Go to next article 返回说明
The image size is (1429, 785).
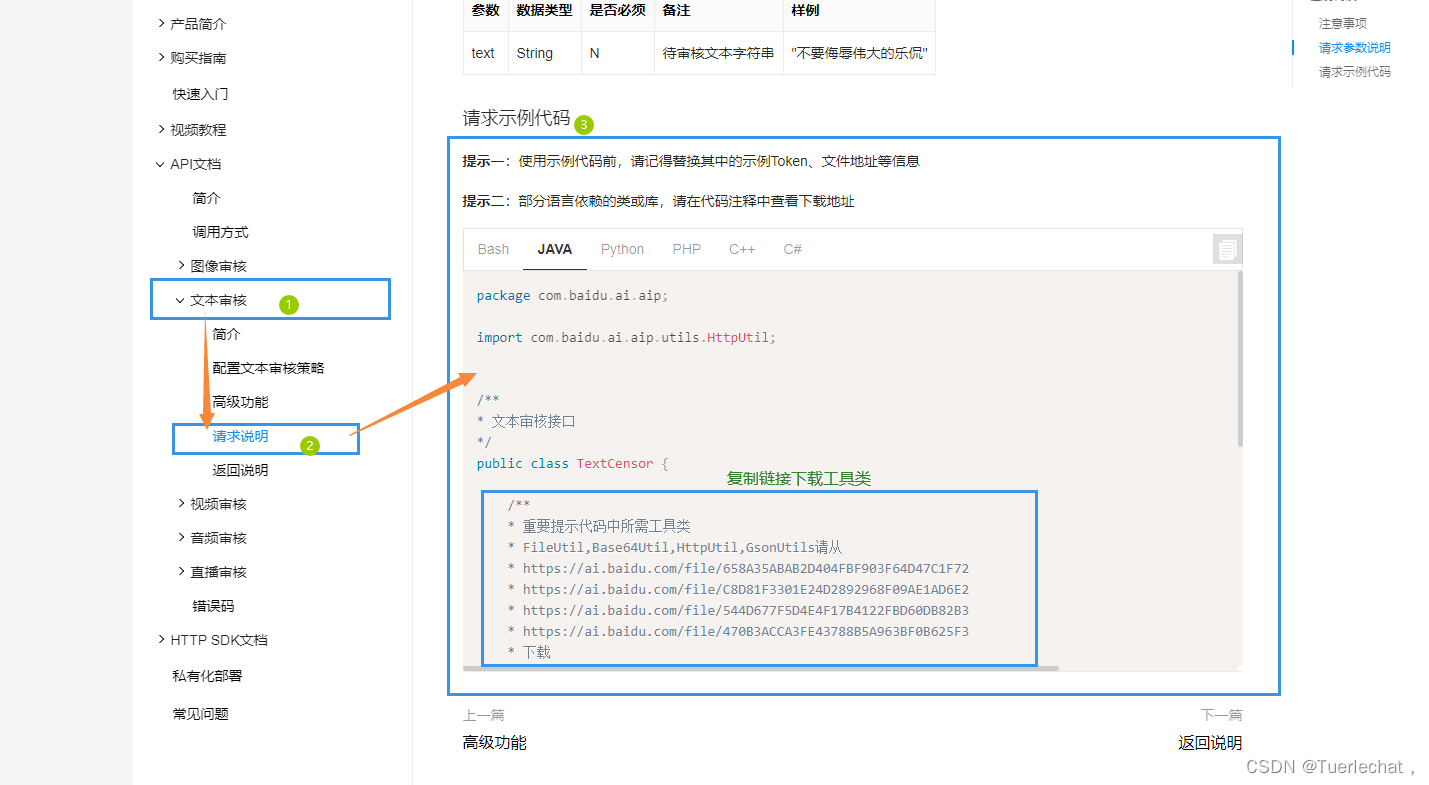[1210, 742]
